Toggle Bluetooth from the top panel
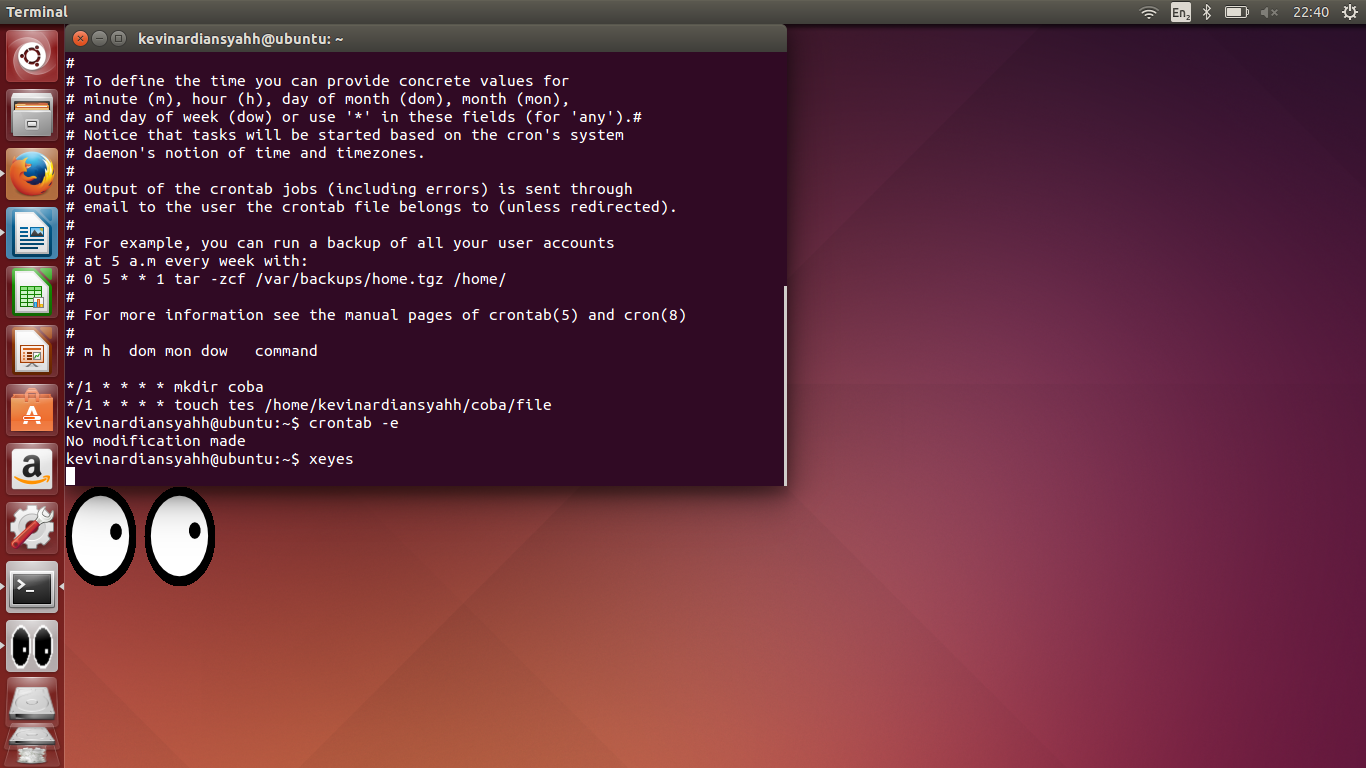The image size is (1366, 768). (x=1206, y=12)
